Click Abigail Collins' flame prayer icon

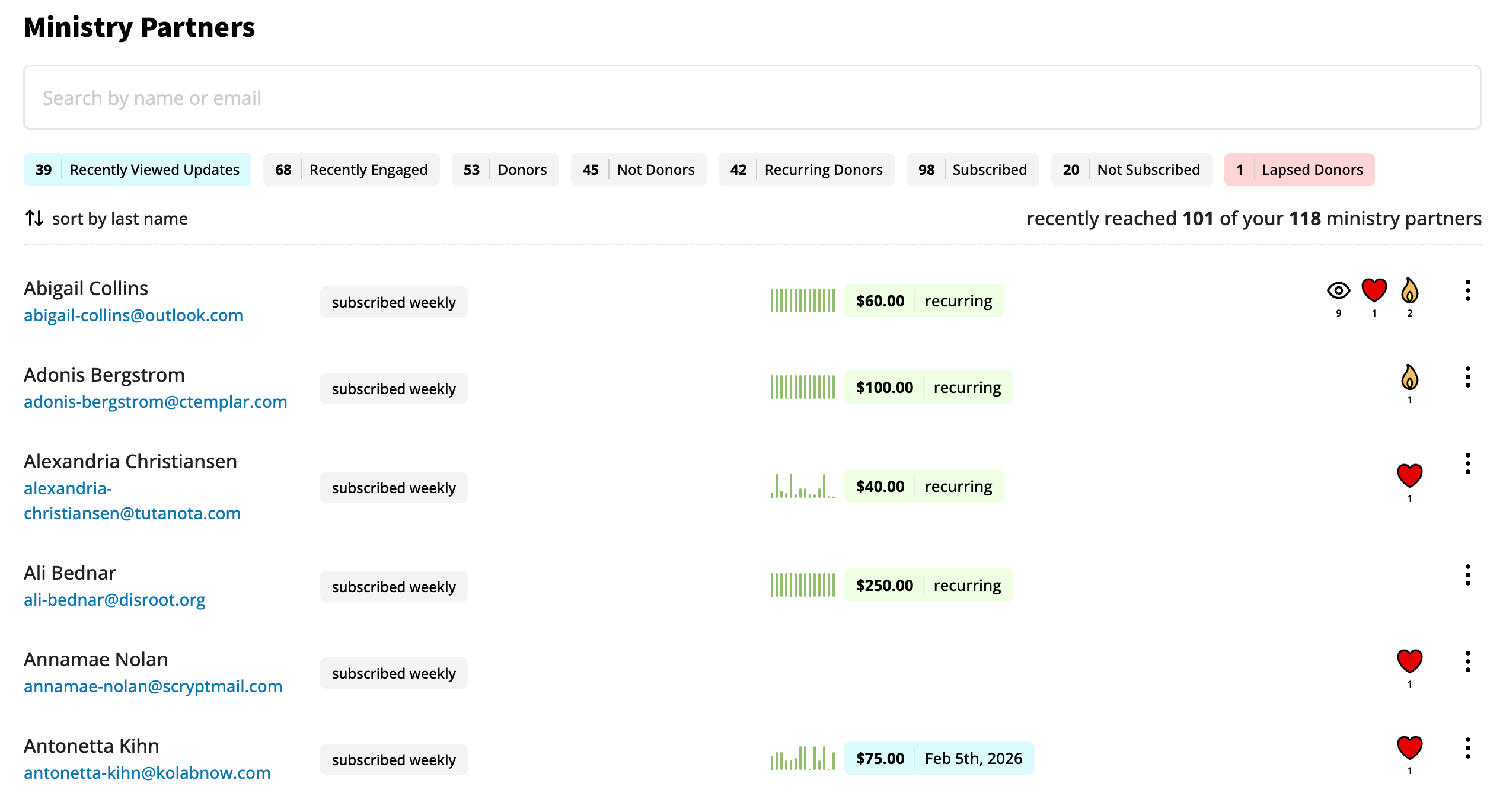pyautogui.click(x=1409, y=290)
